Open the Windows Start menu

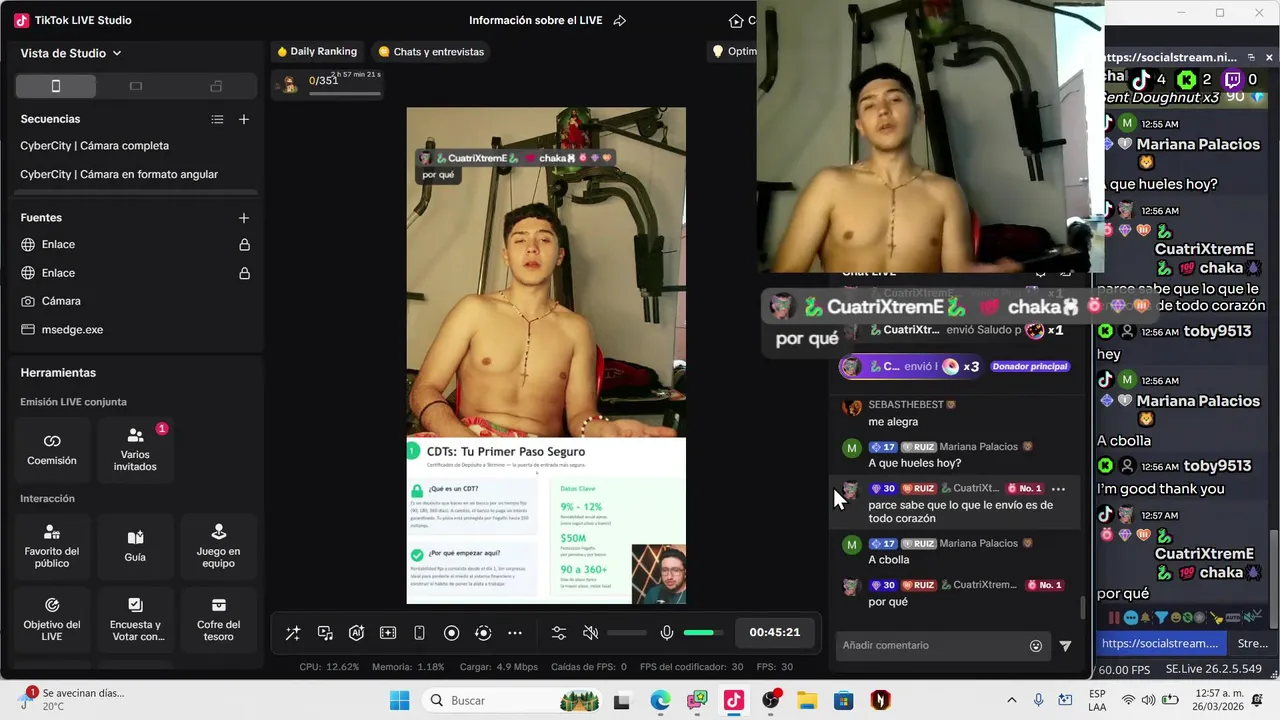coord(399,700)
